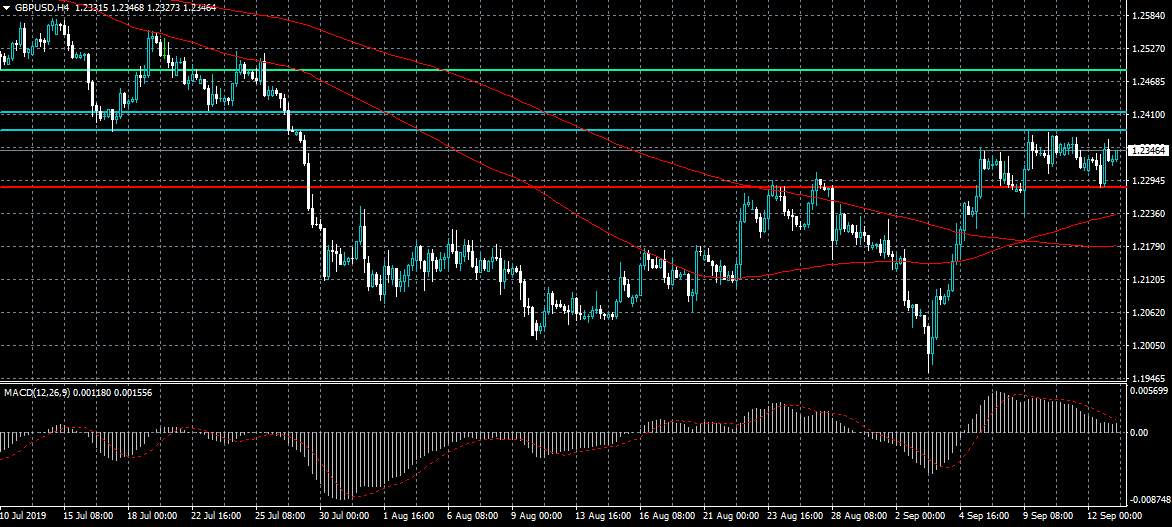The height and width of the screenshot is (527, 1172).
Task: Select the upper cyan horizontal line
Action: tap(562, 113)
